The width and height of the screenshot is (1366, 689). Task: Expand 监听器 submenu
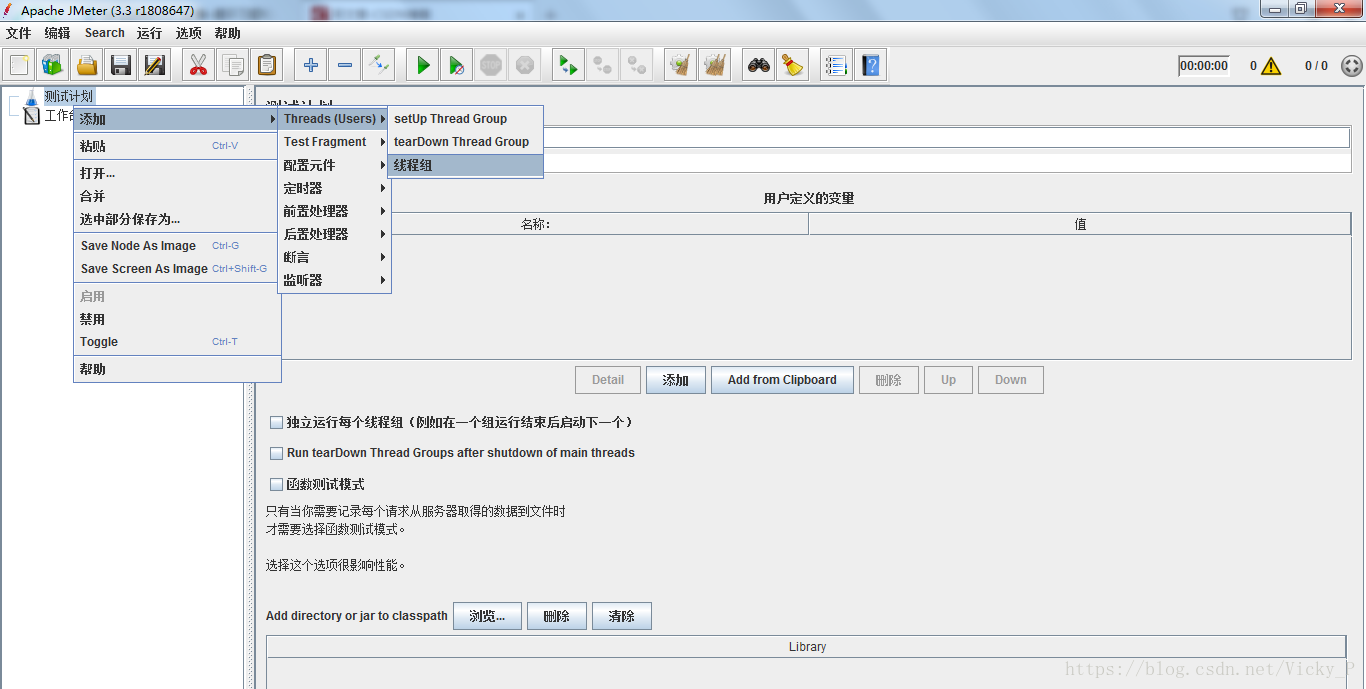pyautogui.click(x=333, y=280)
